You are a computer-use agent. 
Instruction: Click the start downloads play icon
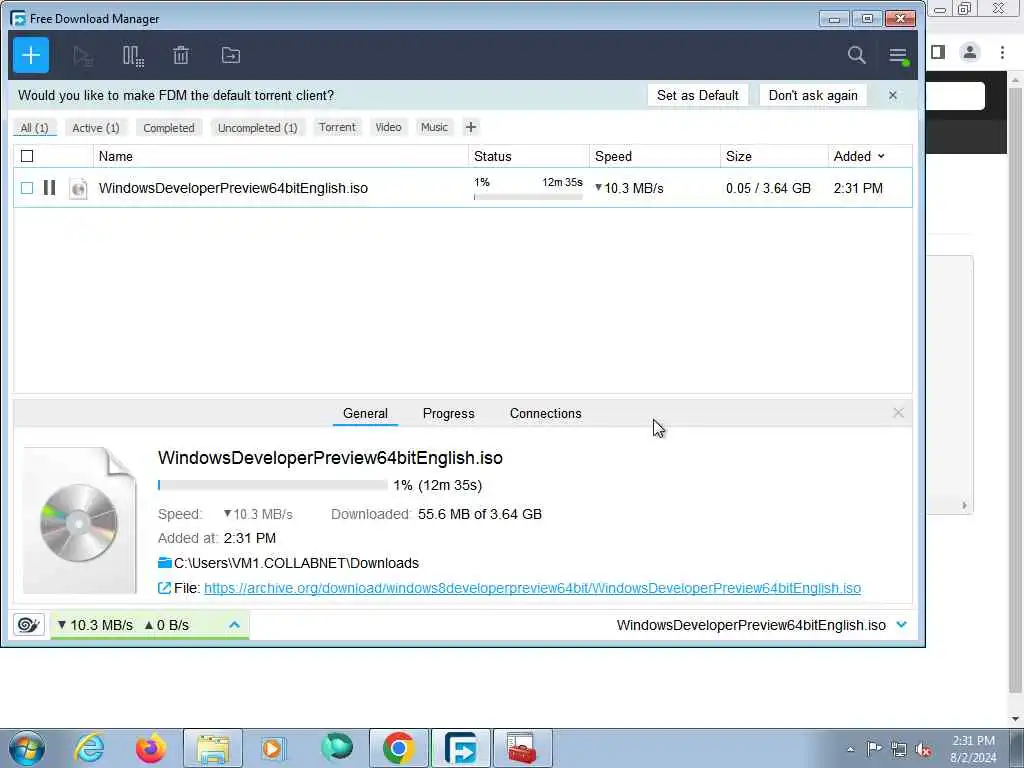tap(83, 56)
